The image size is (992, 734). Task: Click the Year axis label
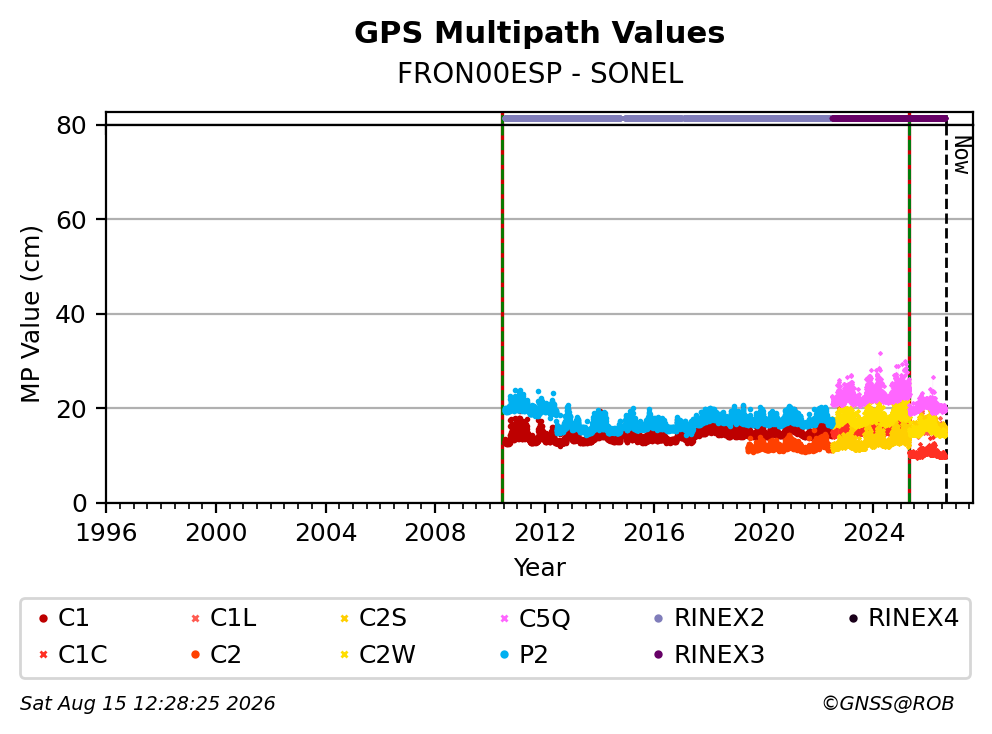click(540, 568)
